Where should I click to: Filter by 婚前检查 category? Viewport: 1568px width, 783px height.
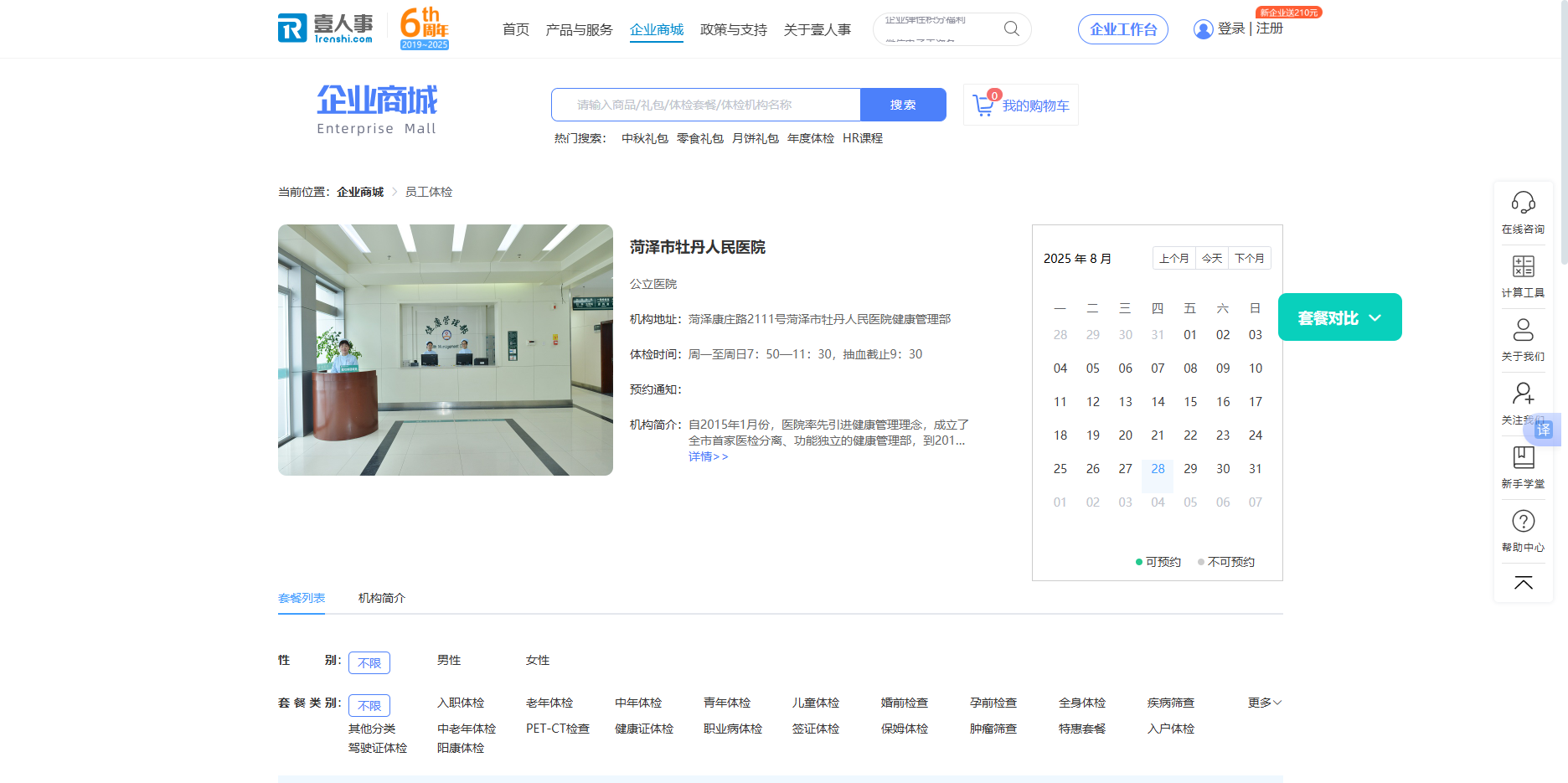coord(905,703)
